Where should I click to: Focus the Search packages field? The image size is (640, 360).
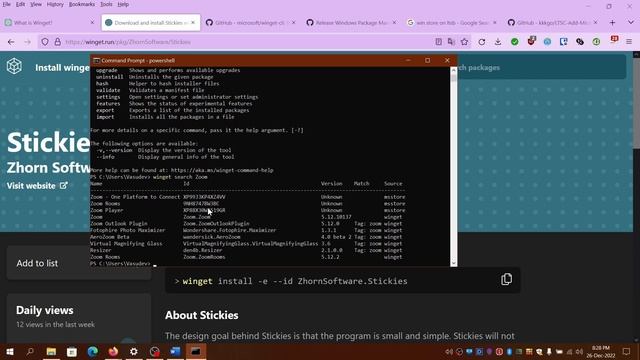point(542,67)
